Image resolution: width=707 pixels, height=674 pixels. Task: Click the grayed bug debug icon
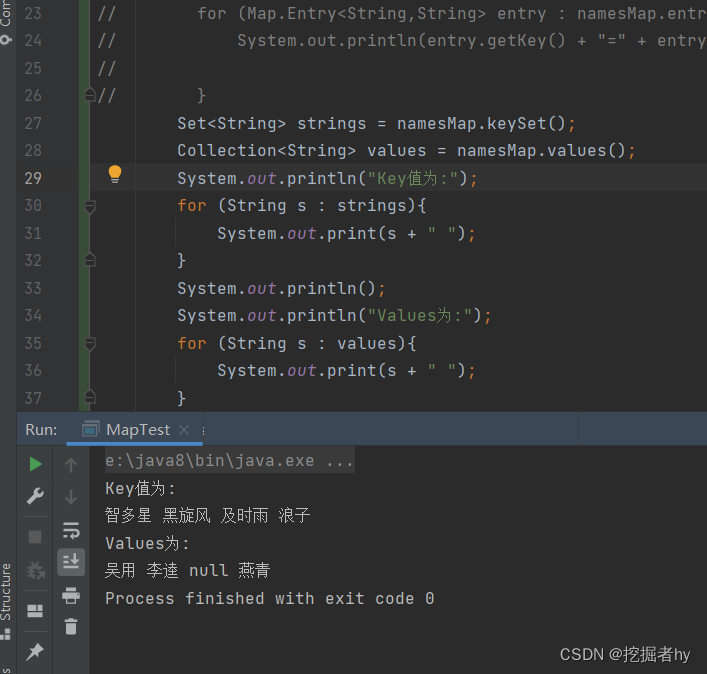35,571
